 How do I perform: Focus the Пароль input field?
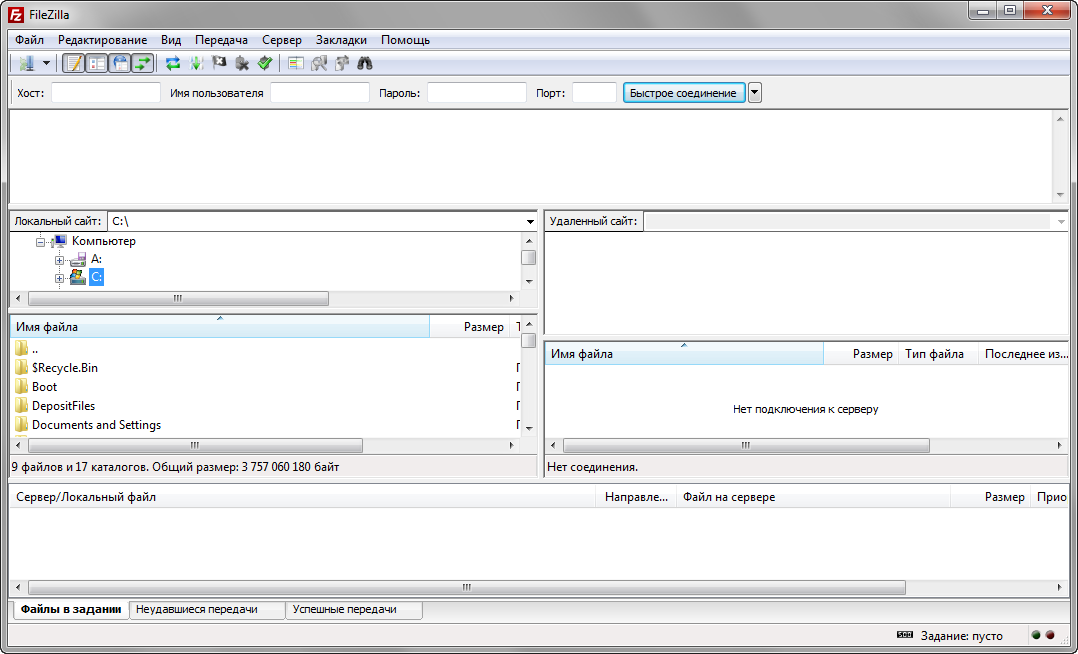point(476,93)
